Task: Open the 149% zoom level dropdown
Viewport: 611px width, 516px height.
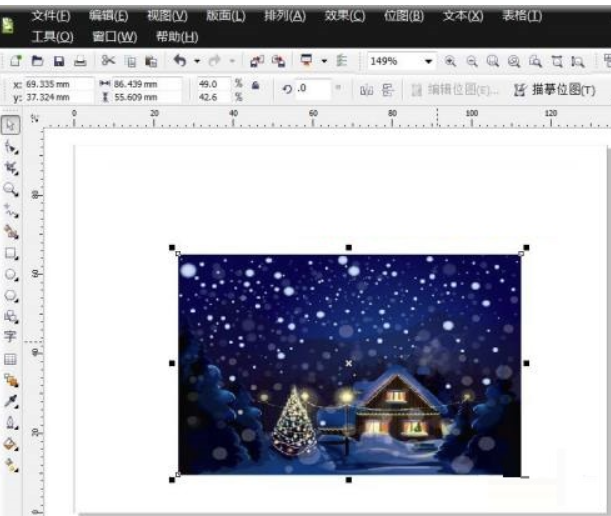Action: [428, 61]
